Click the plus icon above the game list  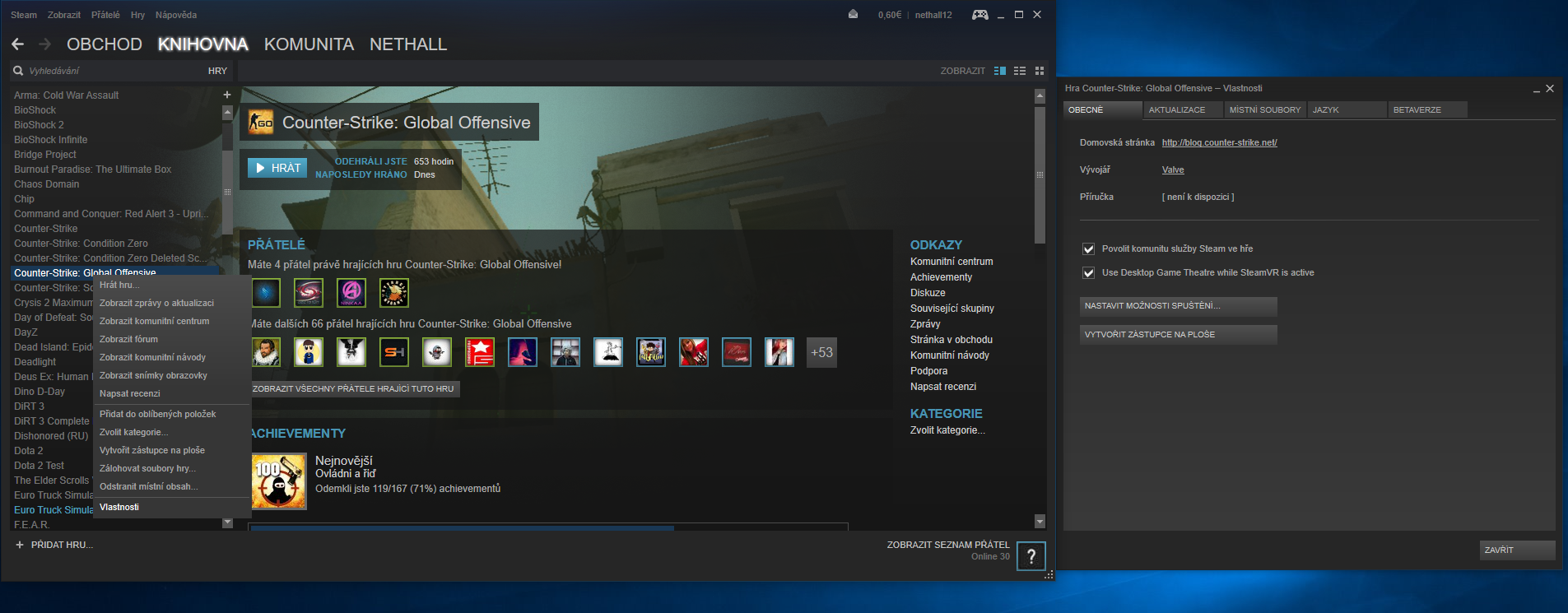coord(227,95)
